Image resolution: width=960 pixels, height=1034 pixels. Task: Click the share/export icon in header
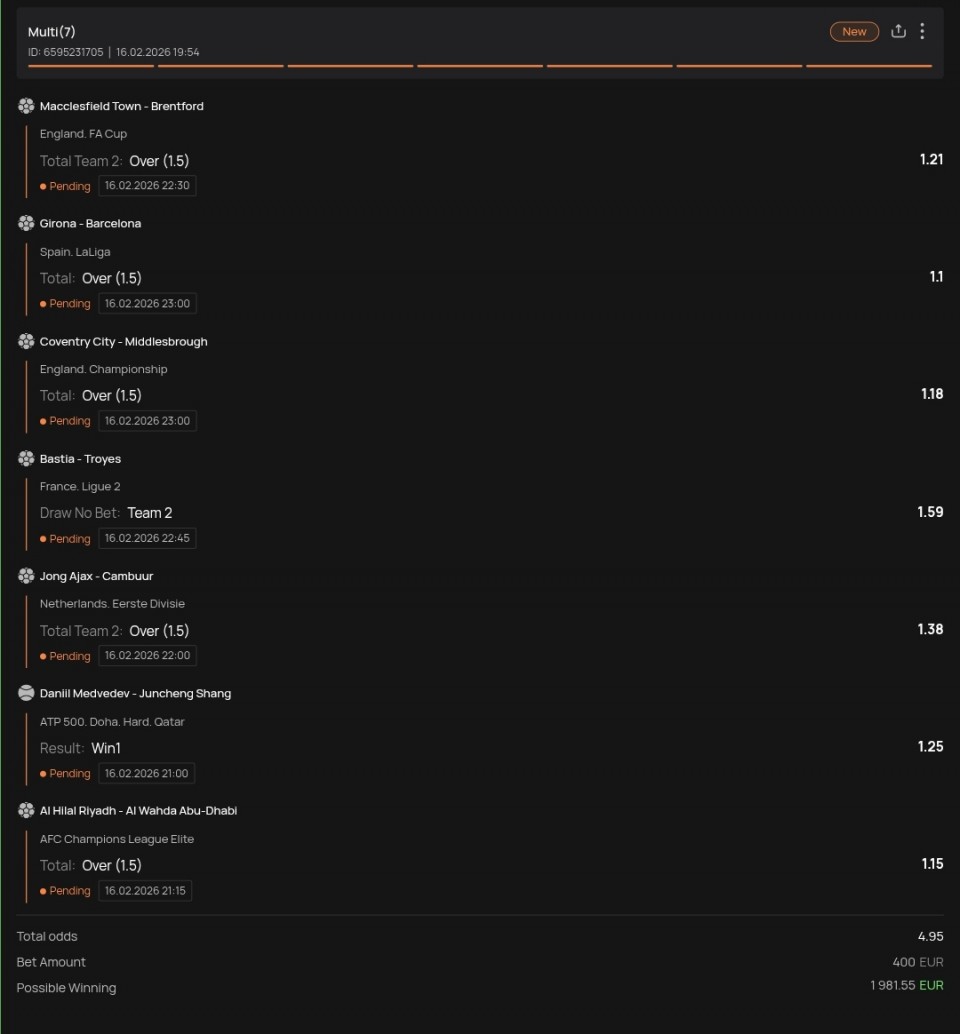(898, 31)
